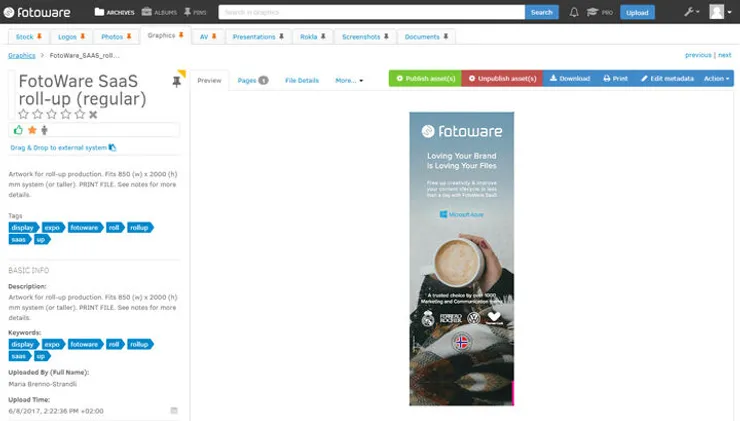Toggle the AV tab pin icon
This screenshot has width=740, height=421.
point(214,36)
